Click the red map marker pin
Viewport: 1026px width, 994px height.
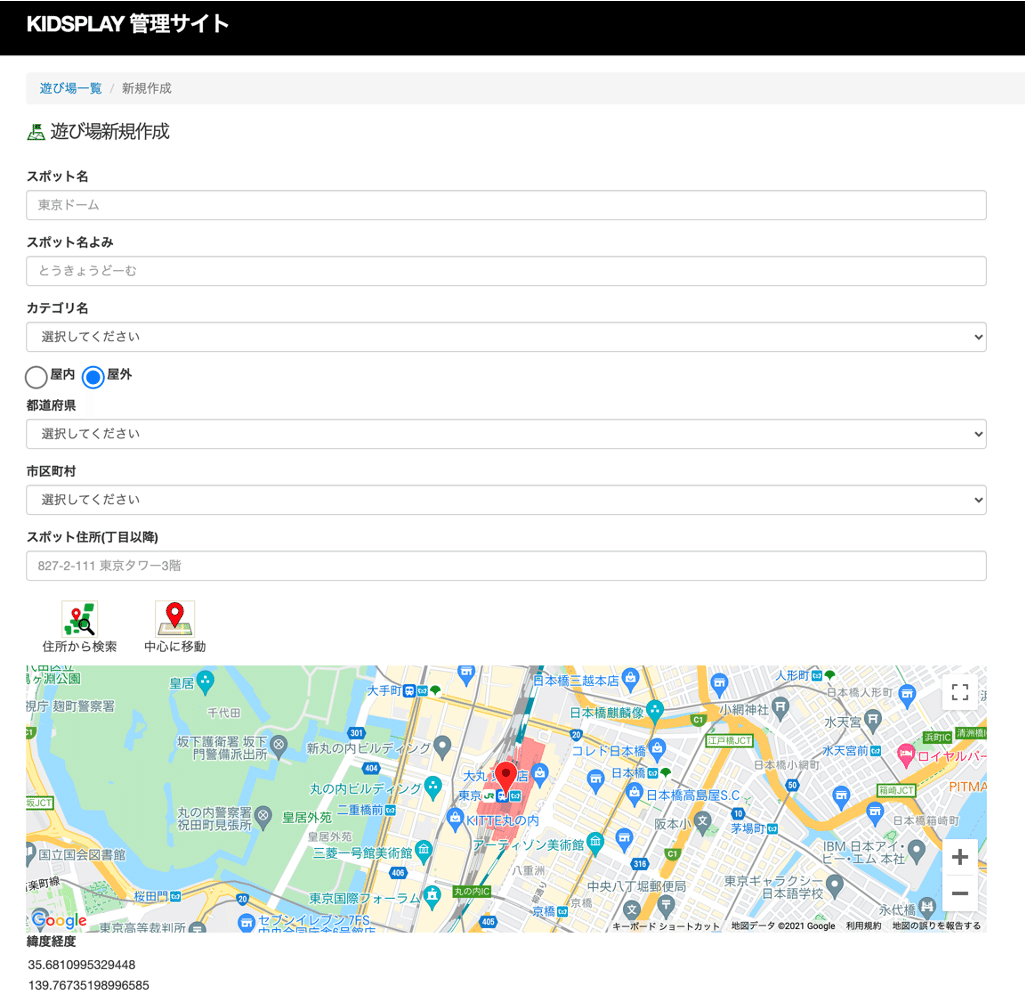point(505,777)
